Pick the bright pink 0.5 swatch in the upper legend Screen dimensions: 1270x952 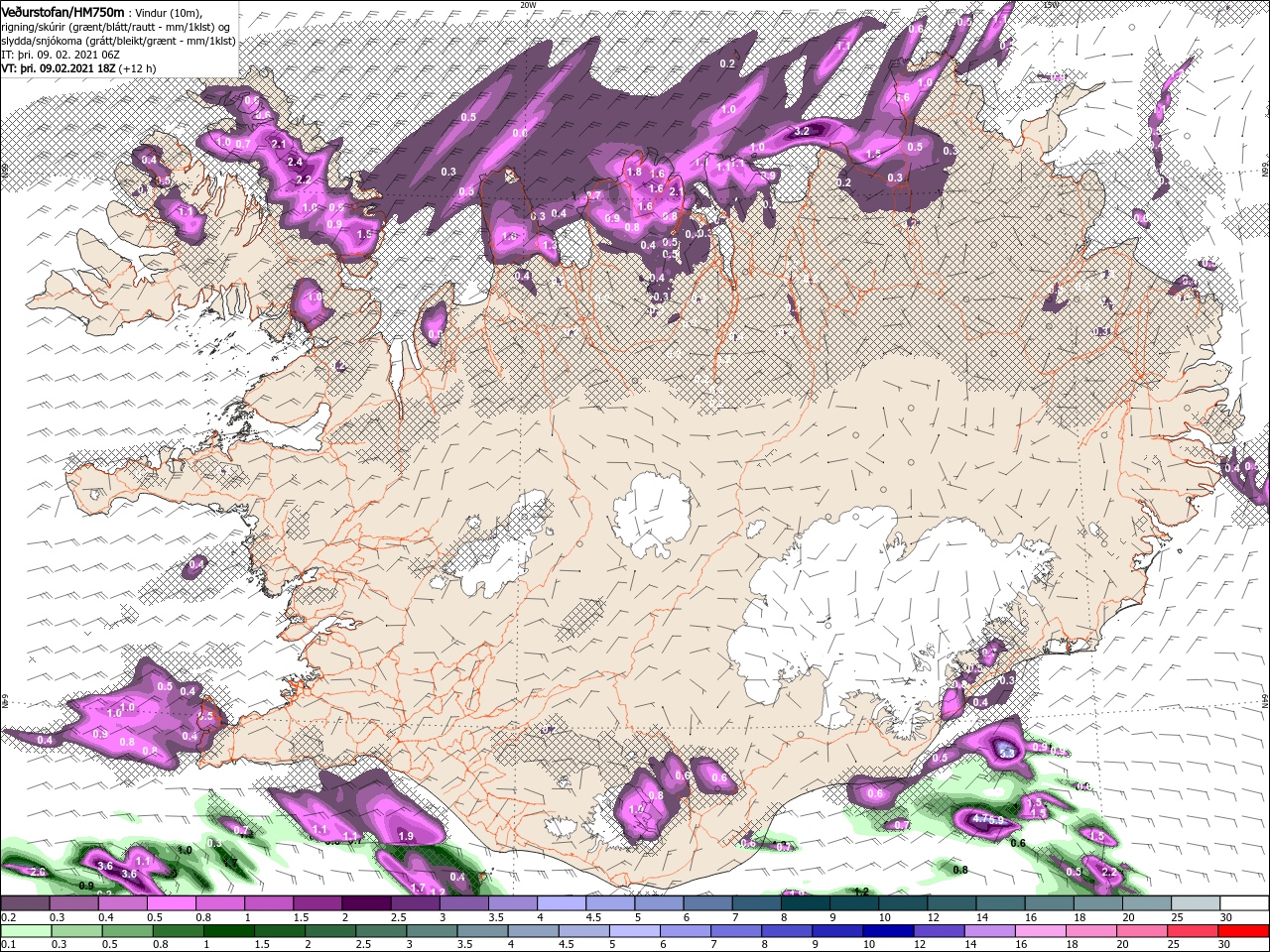(172, 903)
